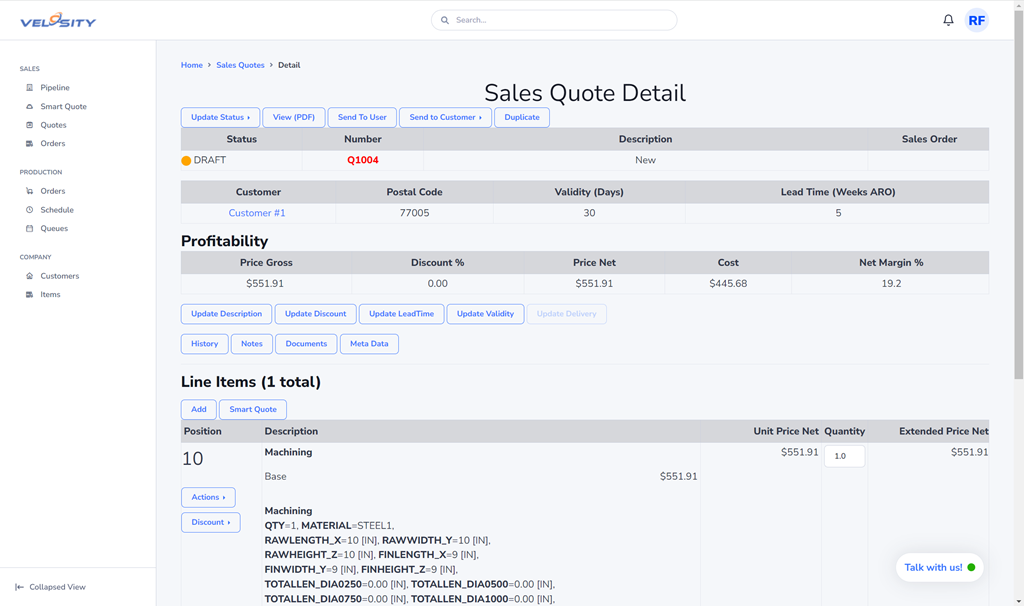Click the Velosity logo

pos(58,21)
